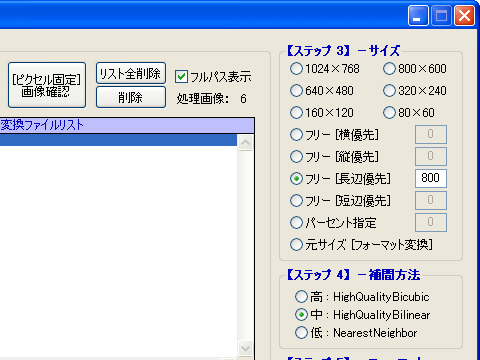Click the [ピクセル固定] 画像確認 button
This screenshot has width=480, height=360.
tap(47, 85)
